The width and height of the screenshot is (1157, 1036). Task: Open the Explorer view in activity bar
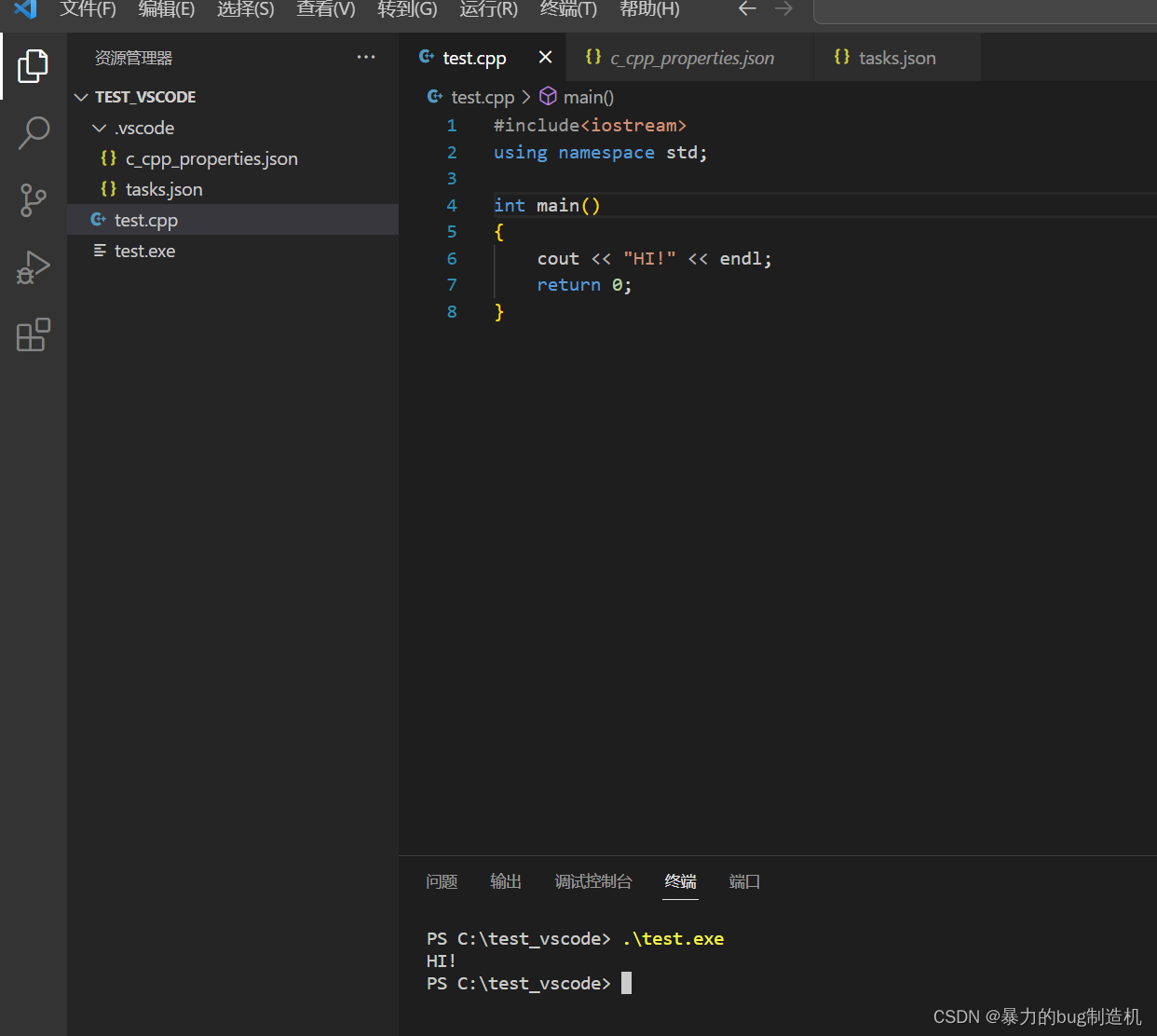coord(33,66)
